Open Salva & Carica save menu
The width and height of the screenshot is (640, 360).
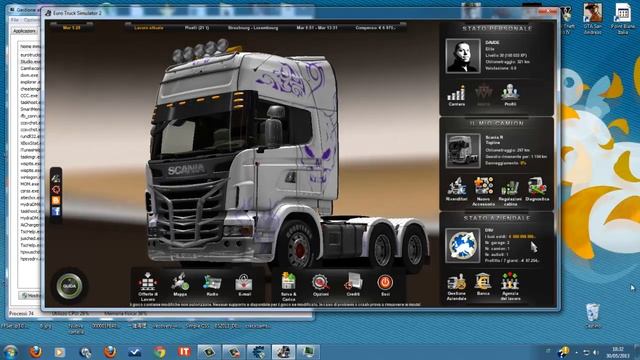coord(289,287)
